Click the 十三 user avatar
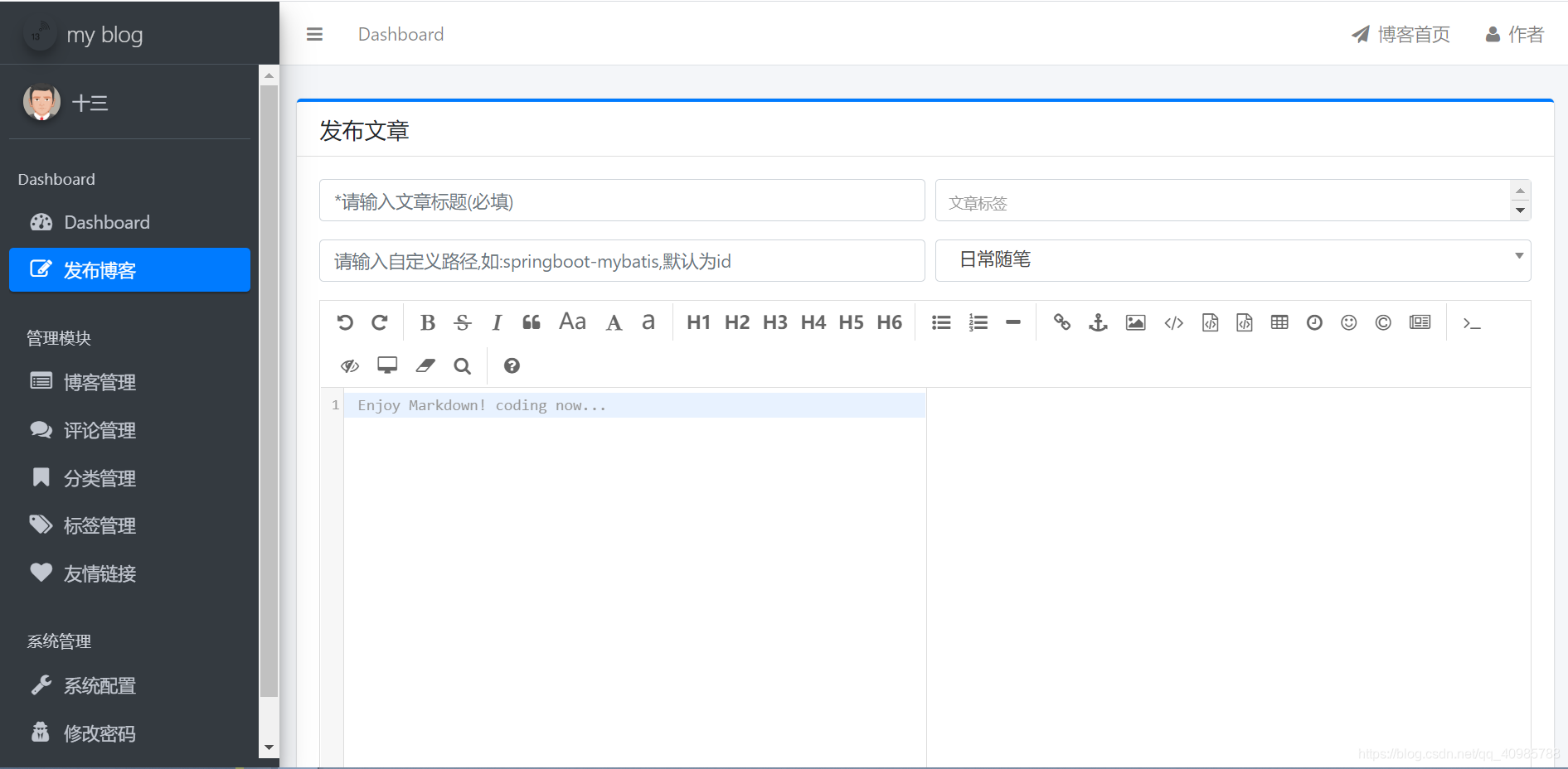The width and height of the screenshot is (1568, 769). pyautogui.click(x=41, y=103)
